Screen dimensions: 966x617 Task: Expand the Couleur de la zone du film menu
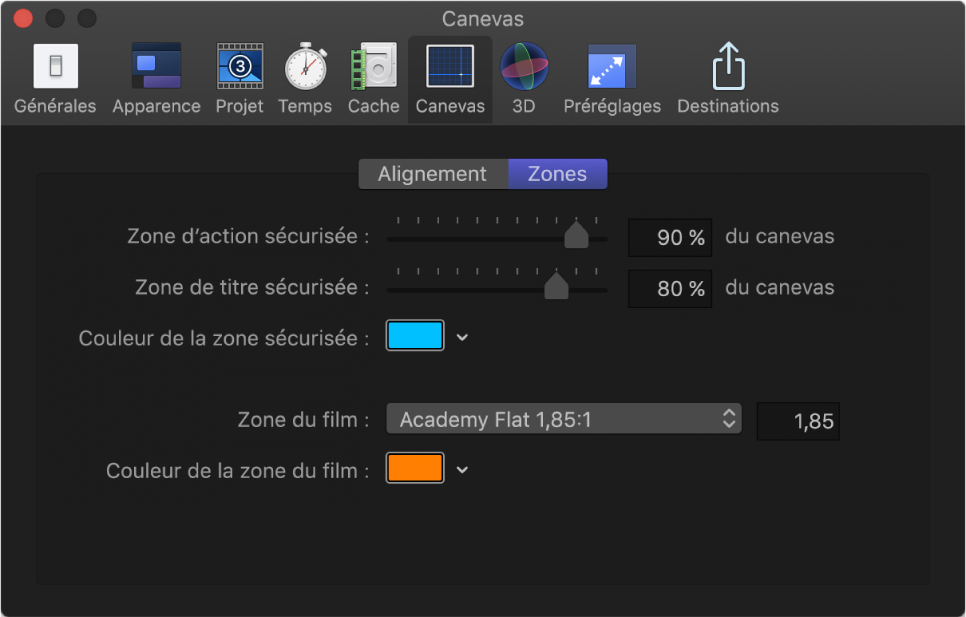click(x=461, y=469)
